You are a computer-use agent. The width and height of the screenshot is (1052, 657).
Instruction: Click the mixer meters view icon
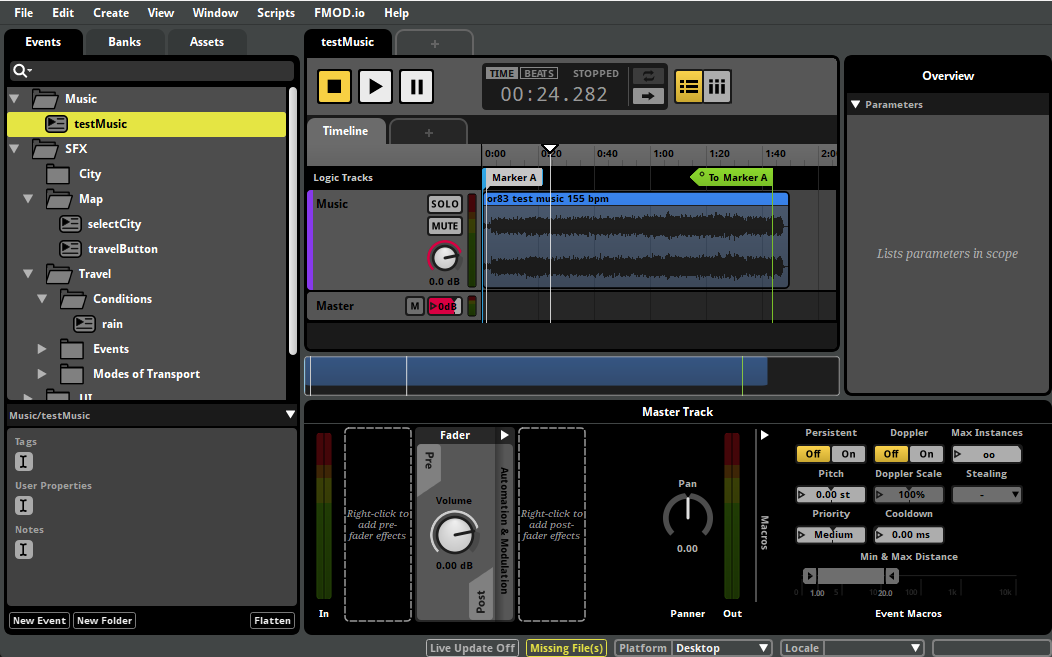[717, 87]
